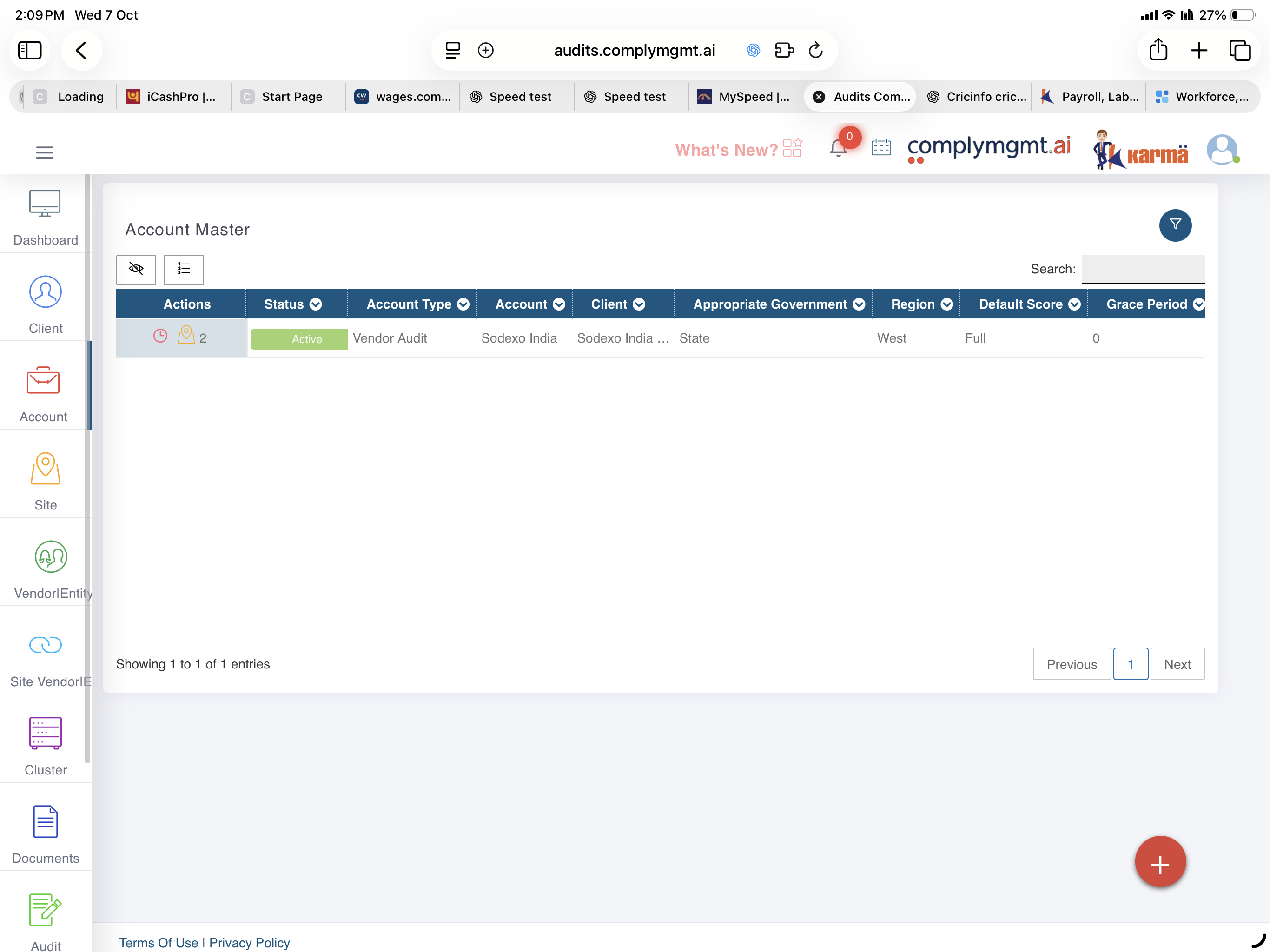
Task: Click into the Search input field
Action: click(1143, 269)
